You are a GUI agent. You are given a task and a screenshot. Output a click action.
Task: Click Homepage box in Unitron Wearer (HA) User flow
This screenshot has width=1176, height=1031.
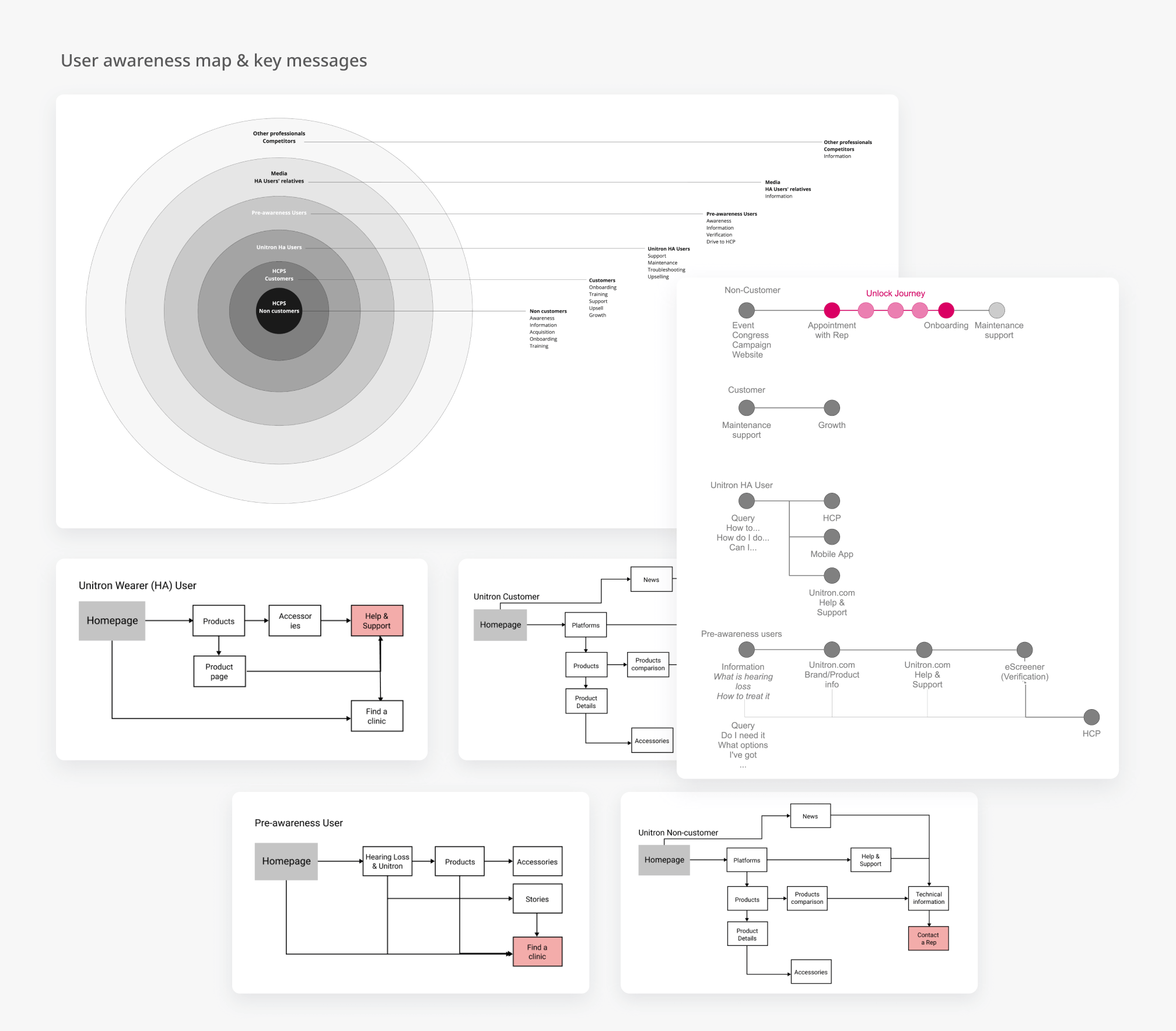(112, 620)
